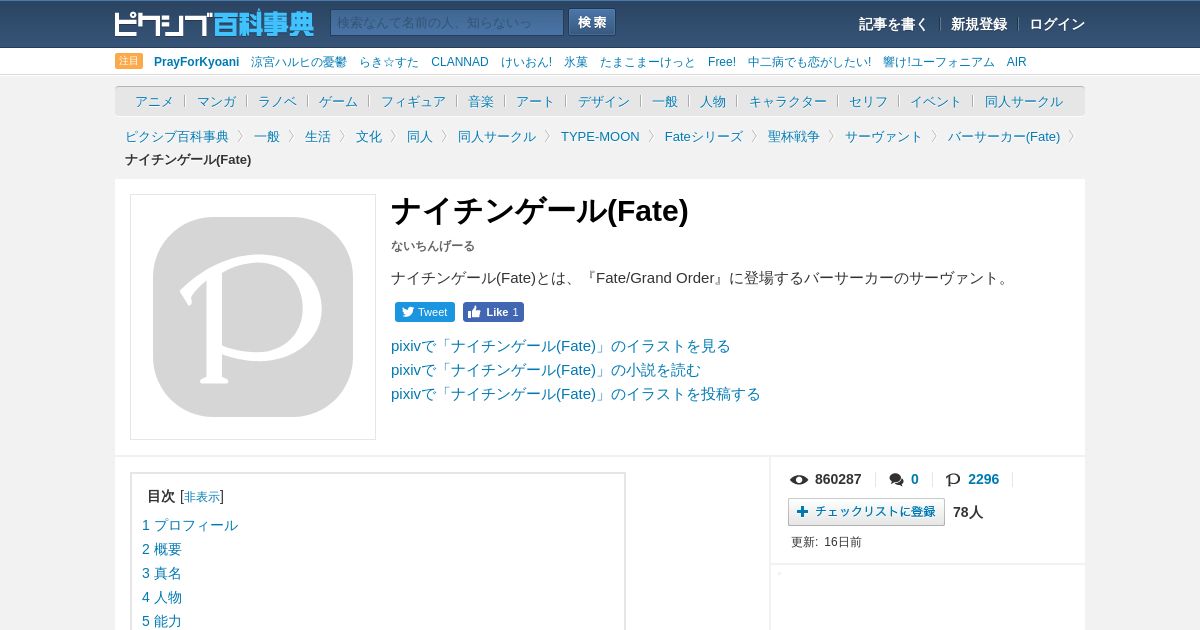This screenshot has width=1200, height=630.
Task: Go to the 同人 breadcrumb
Action: point(420,136)
